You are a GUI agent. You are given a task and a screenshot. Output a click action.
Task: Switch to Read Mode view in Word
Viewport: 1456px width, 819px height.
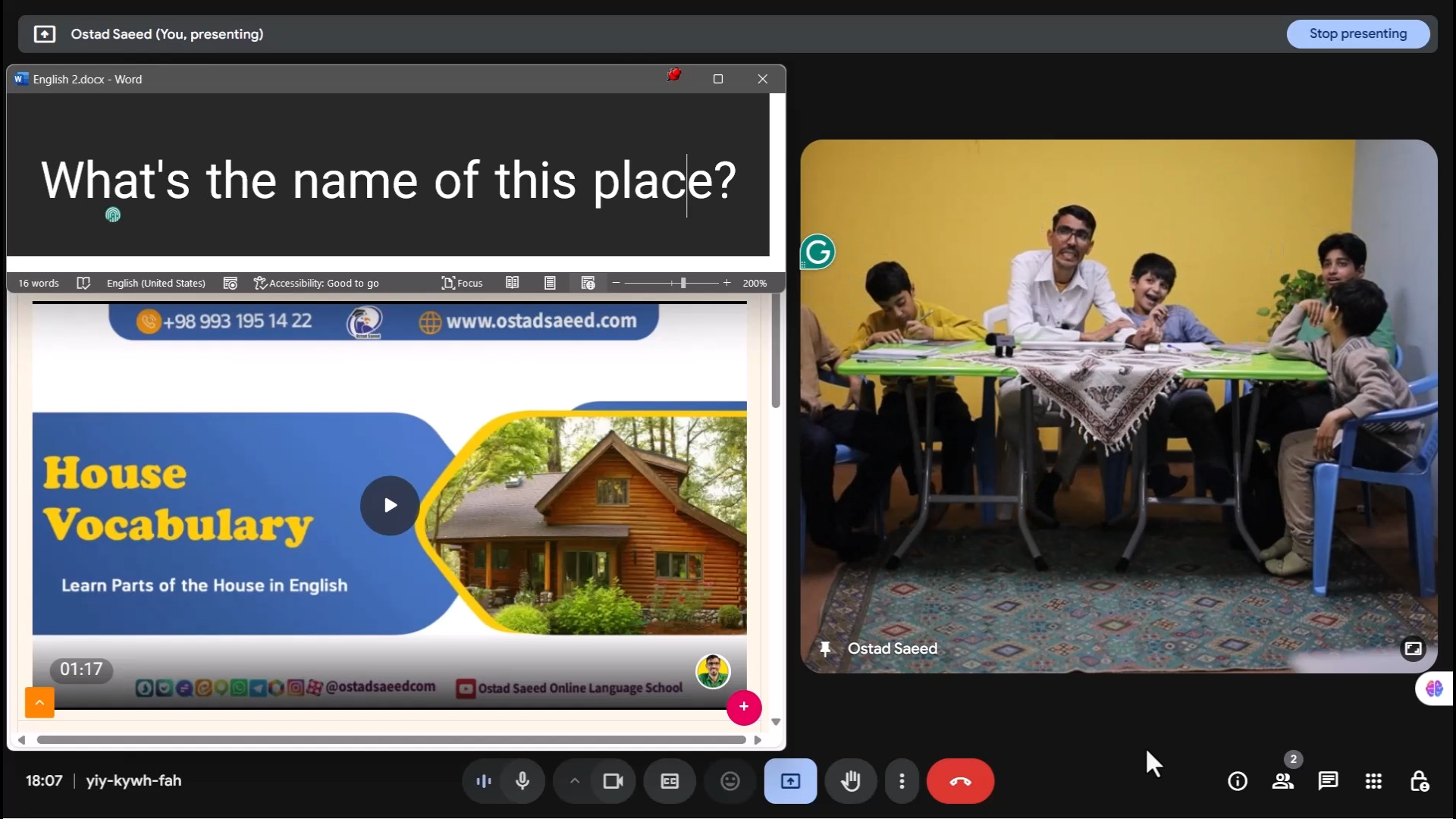tap(513, 283)
